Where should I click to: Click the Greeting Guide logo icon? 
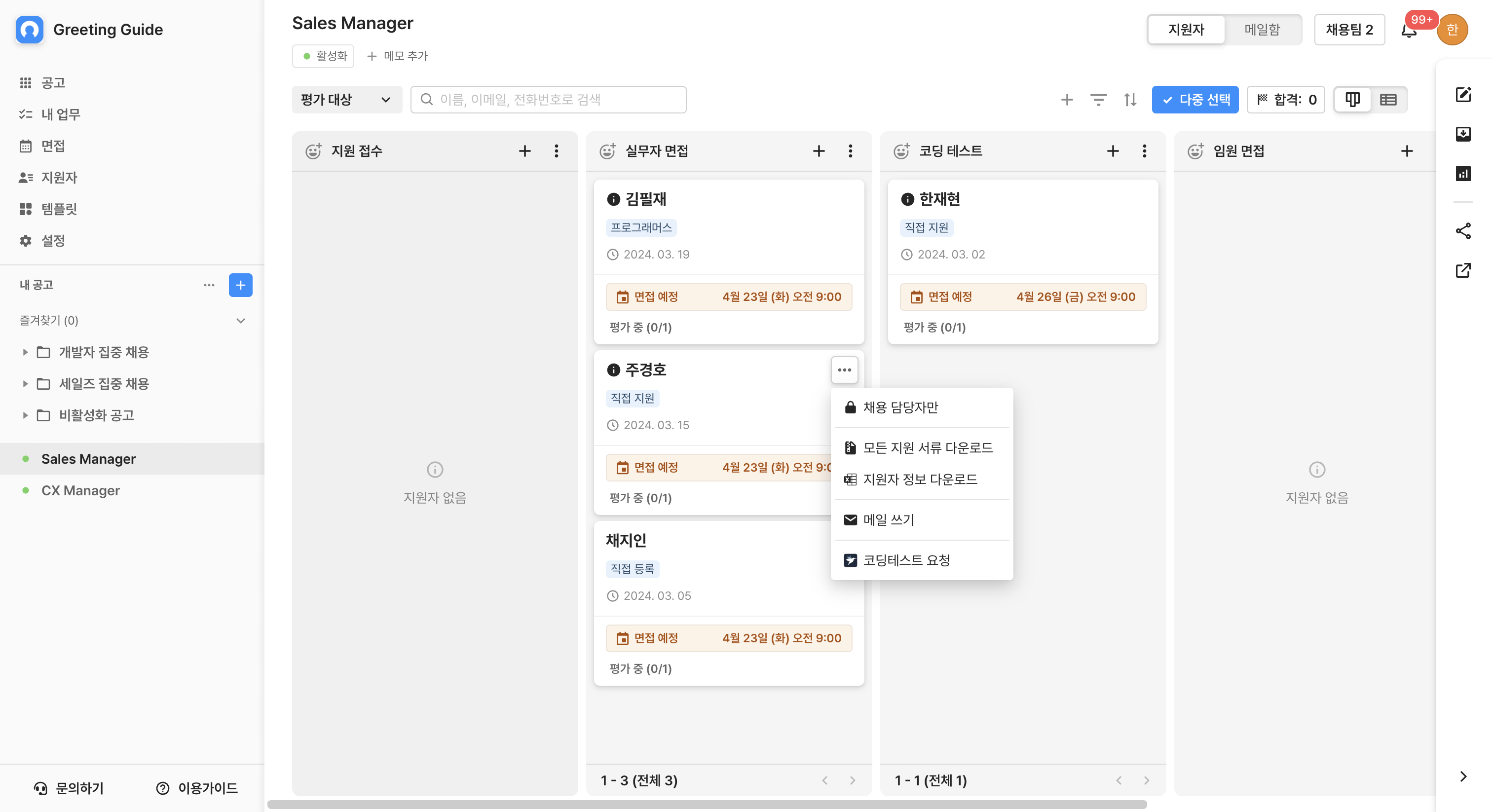pyautogui.click(x=30, y=30)
